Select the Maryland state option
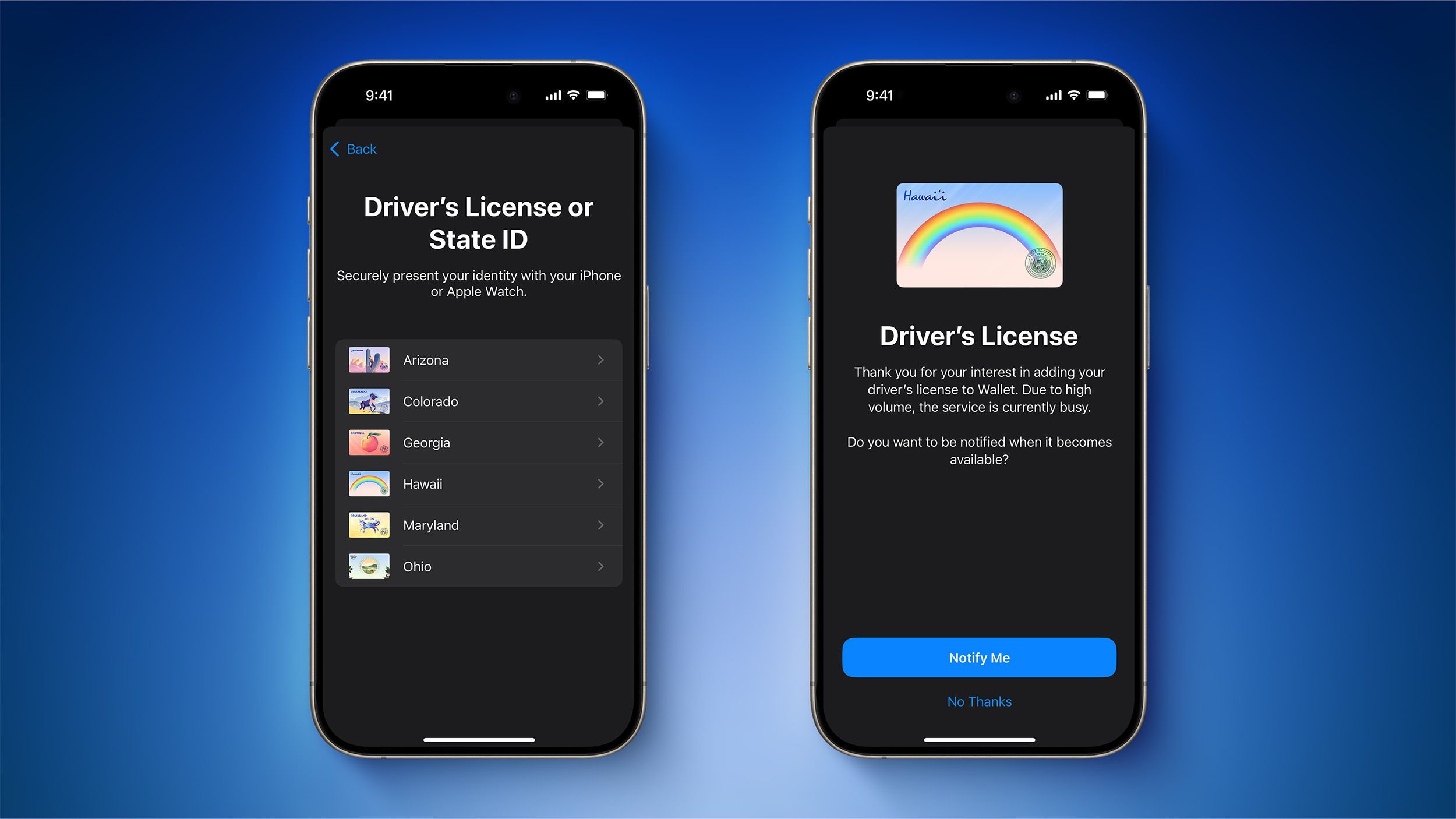The image size is (1456, 819). [x=479, y=525]
